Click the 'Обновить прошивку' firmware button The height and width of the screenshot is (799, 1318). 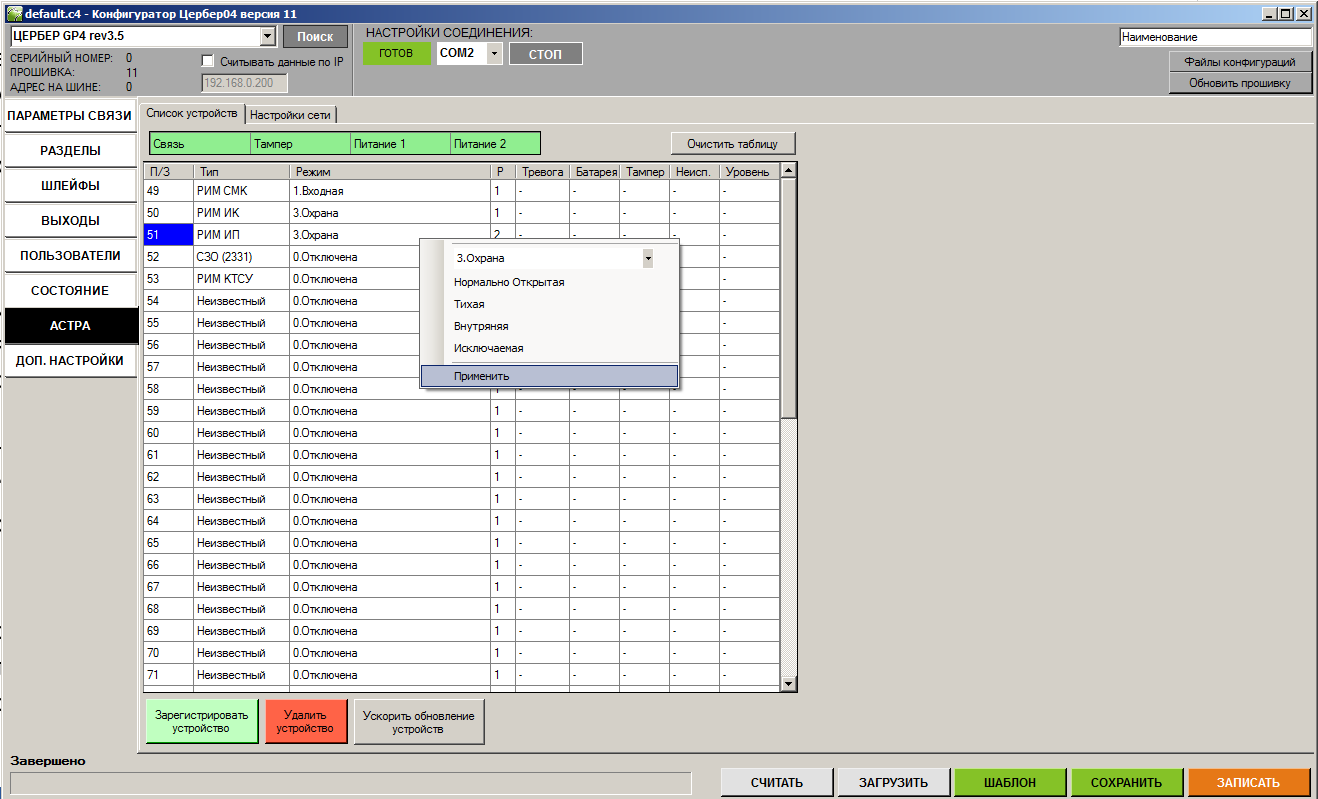(x=1239, y=83)
